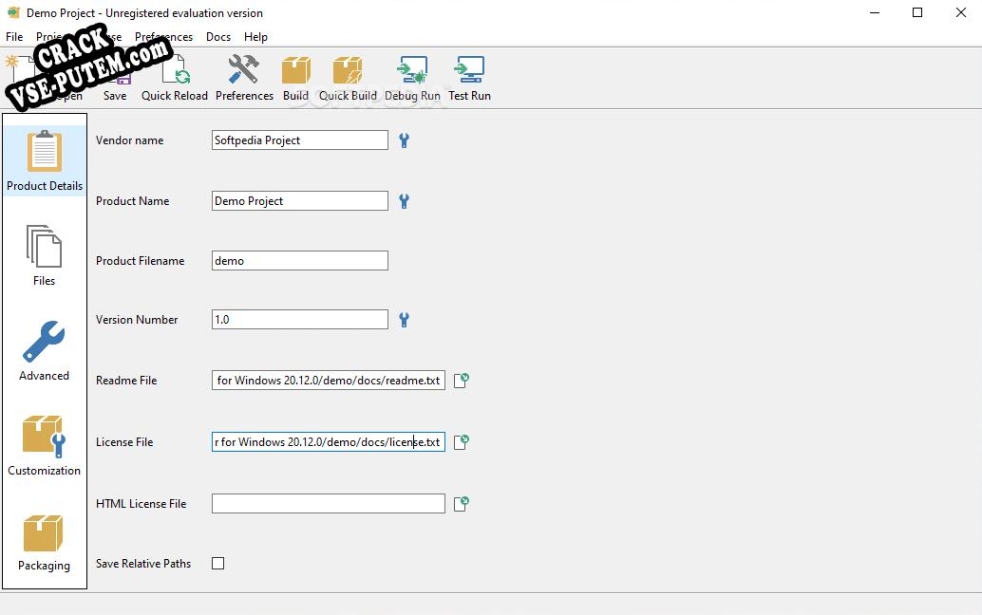Click the Quick Reload toolbar icon
The image size is (982, 615).
pos(174,79)
